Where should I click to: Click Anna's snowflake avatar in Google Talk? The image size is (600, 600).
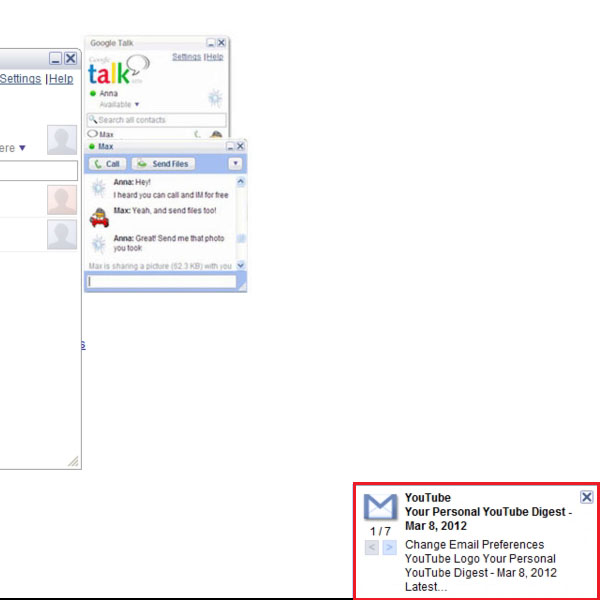coord(215,98)
